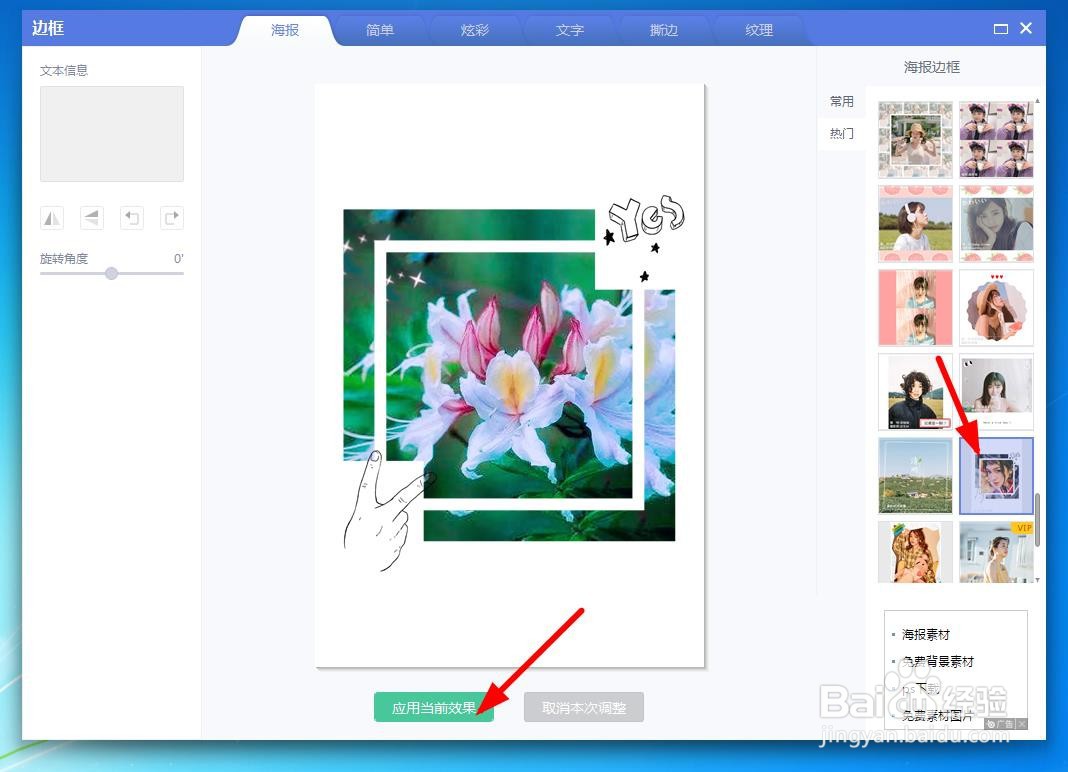The image size is (1068, 772).
Task: Close the advertisement box
Action: [1022, 724]
